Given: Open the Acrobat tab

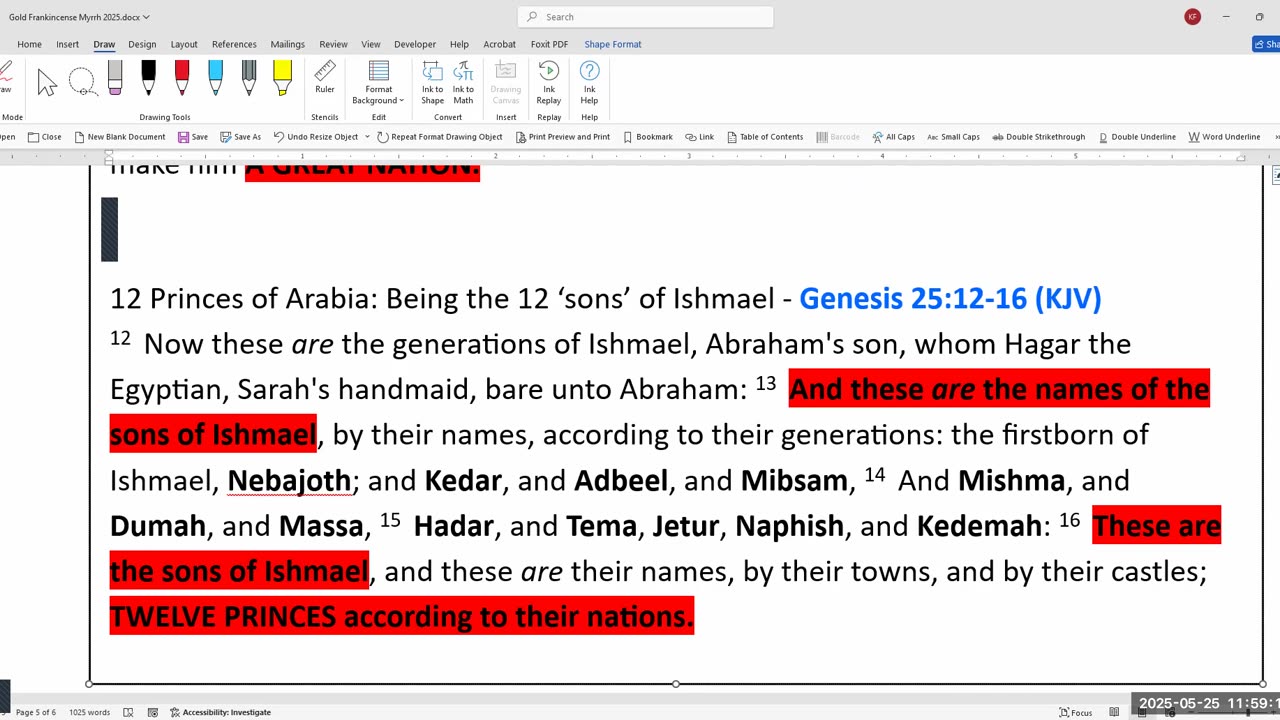Looking at the screenshot, I should pos(500,44).
